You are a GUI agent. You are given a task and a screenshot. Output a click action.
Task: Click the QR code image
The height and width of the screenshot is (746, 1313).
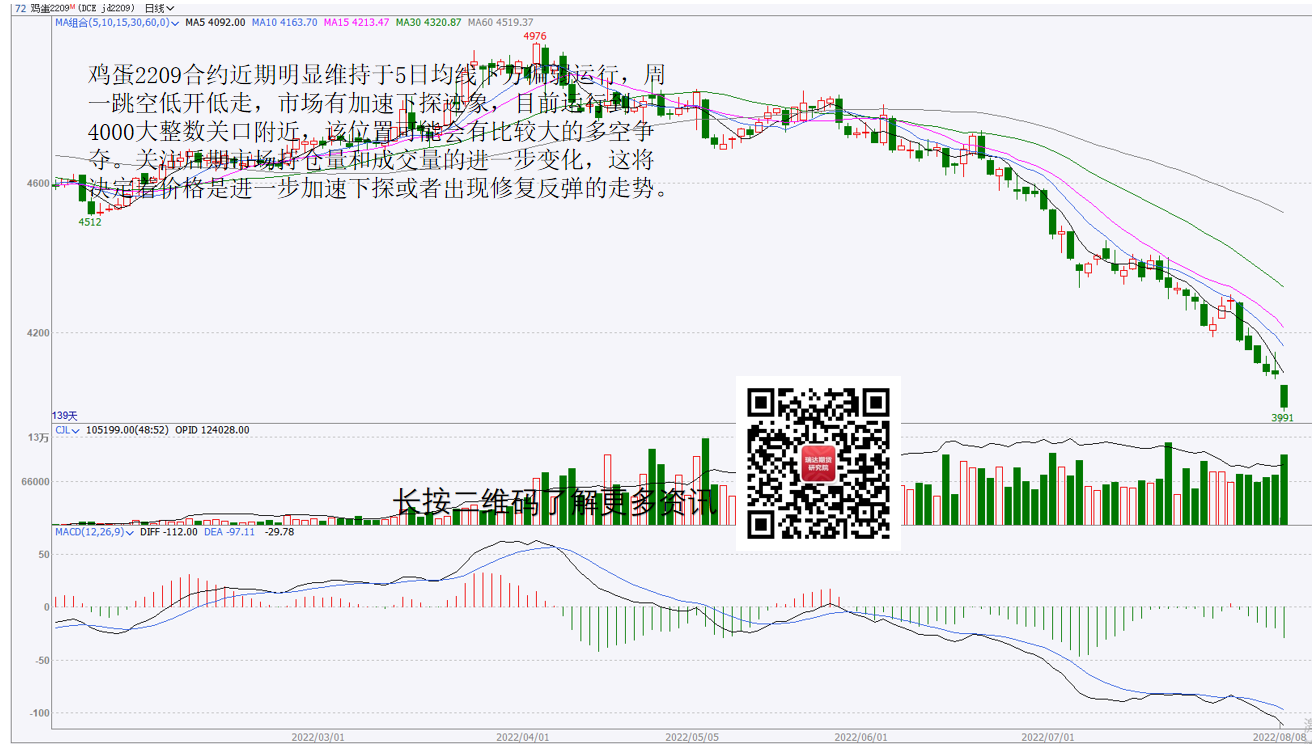(x=818, y=462)
